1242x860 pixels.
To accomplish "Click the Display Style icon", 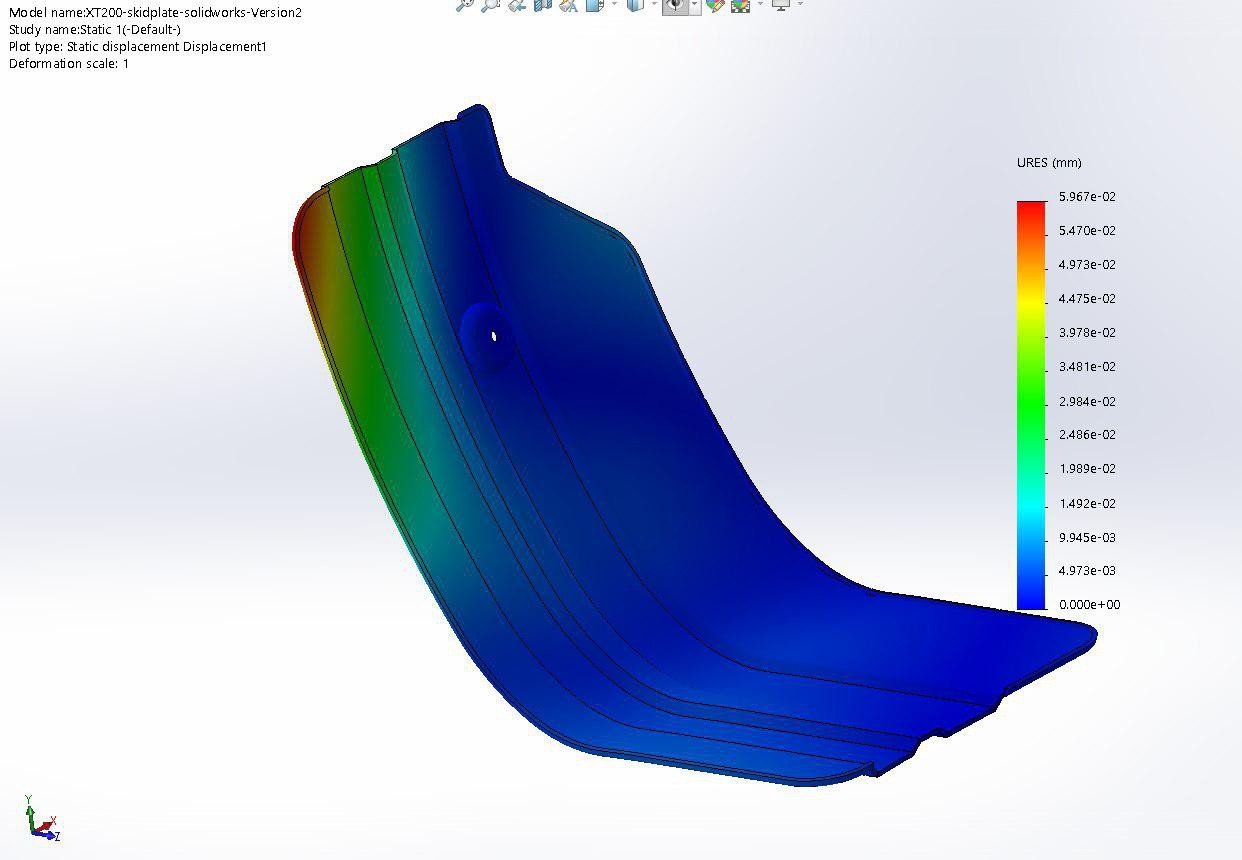I will pyautogui.click(x=635, y=5).
